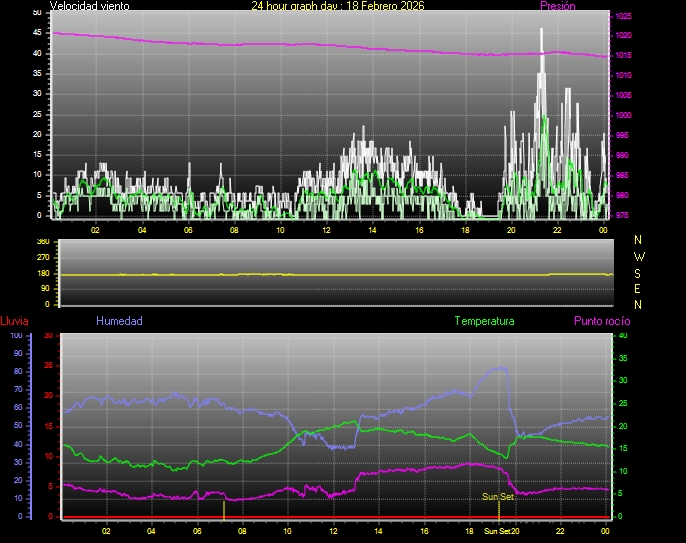Select the S compass direction letter

(639, 272)
